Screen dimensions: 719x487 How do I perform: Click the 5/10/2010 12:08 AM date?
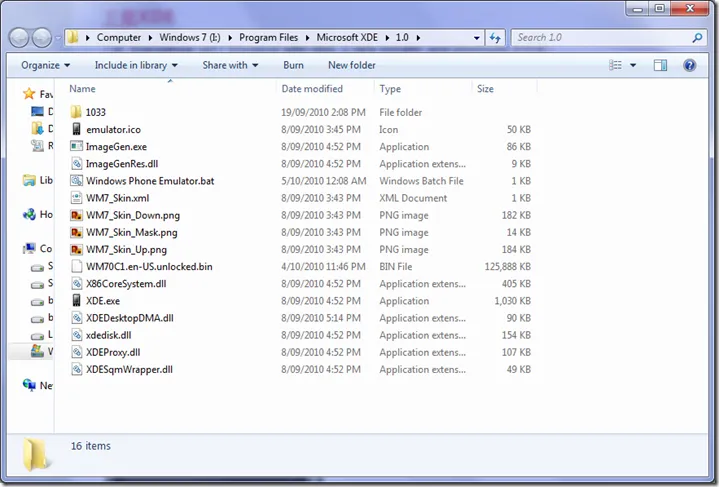(324, 181)
